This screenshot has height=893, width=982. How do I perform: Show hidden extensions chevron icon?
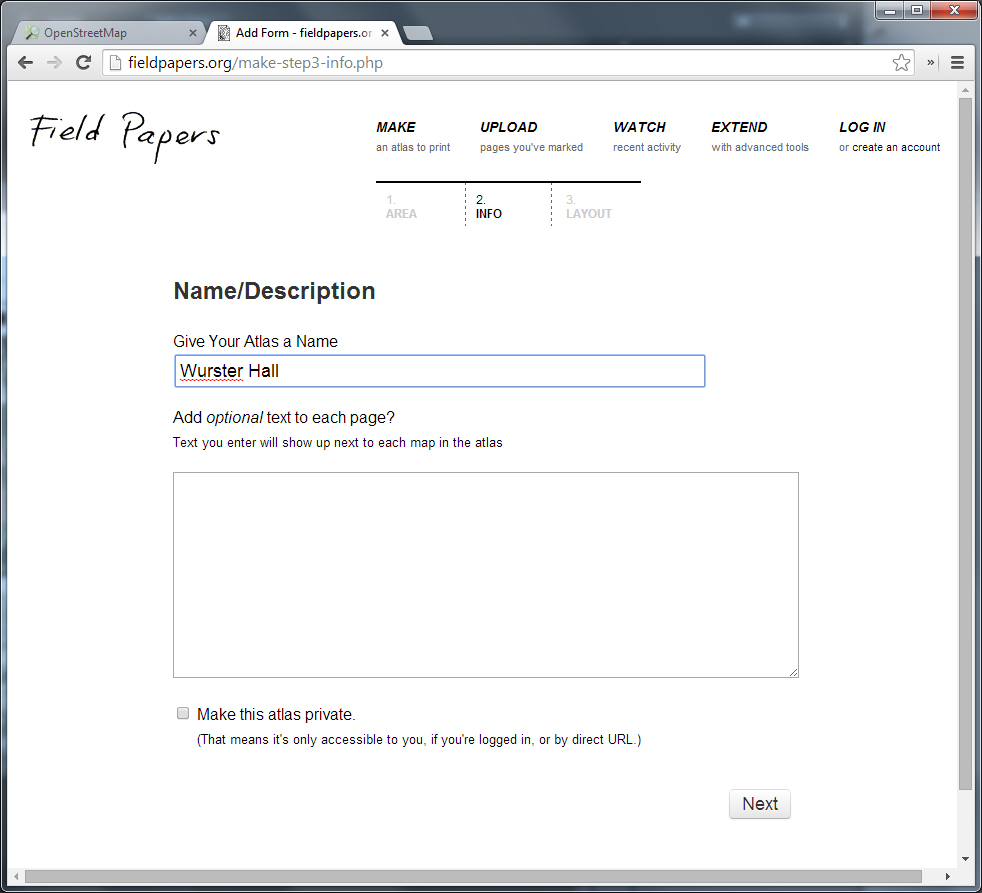pos(931,62)
